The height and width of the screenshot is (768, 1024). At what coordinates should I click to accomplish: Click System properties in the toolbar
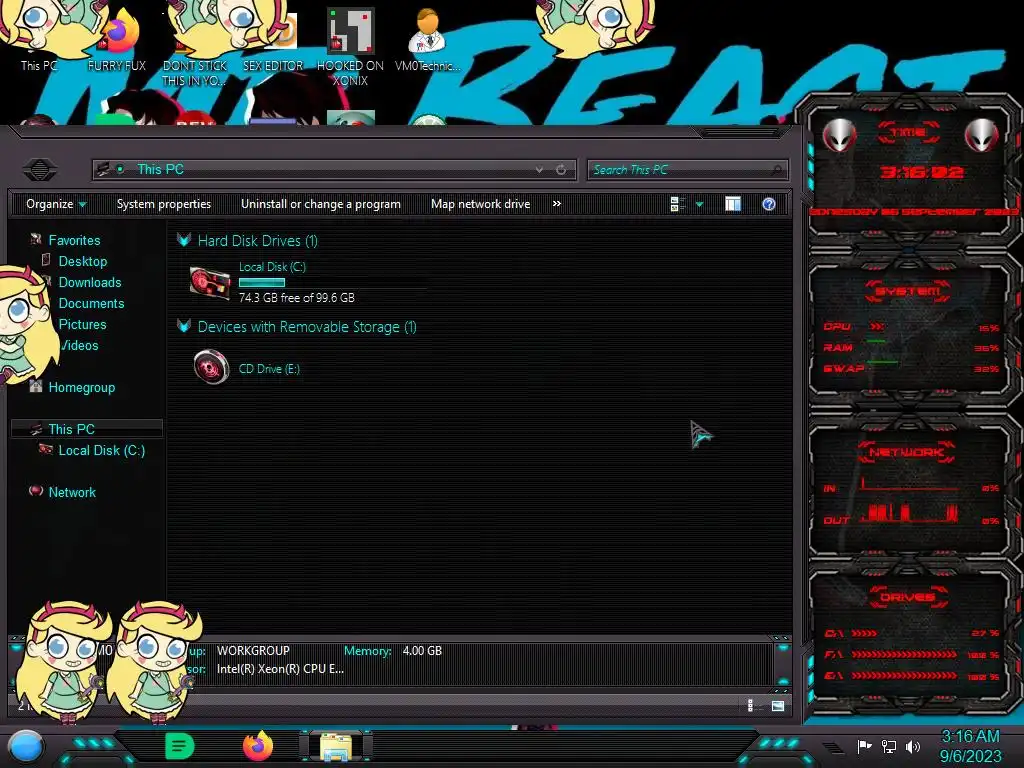(164, 204)
